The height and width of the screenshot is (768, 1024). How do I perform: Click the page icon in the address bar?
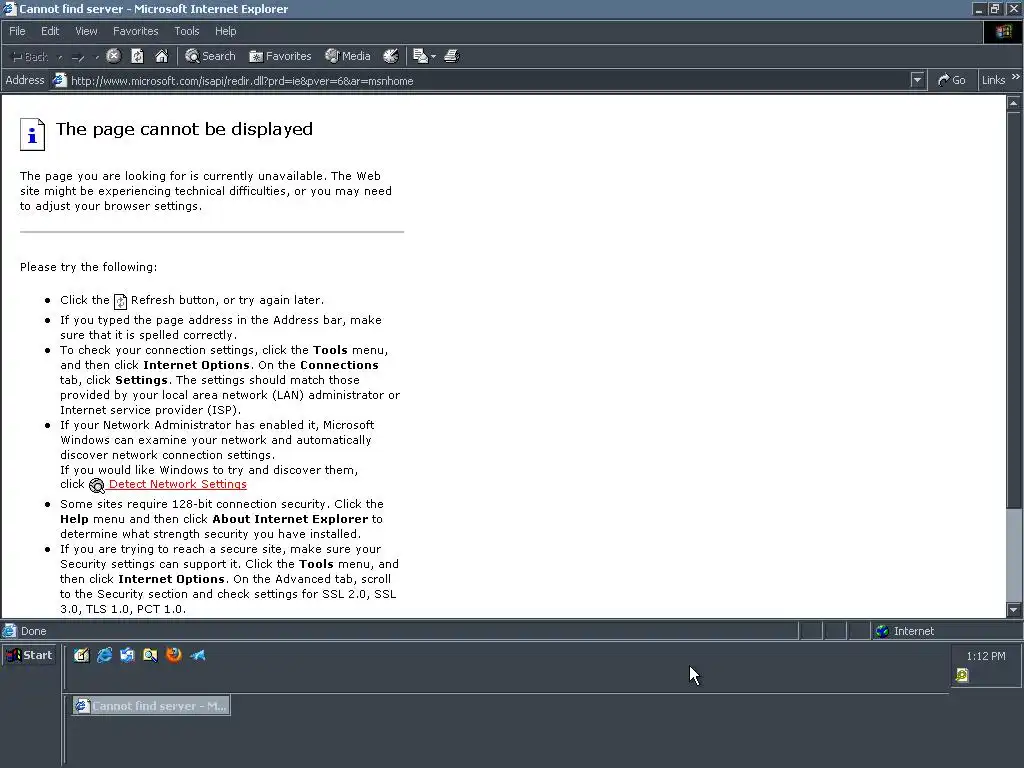pos(59,80)
